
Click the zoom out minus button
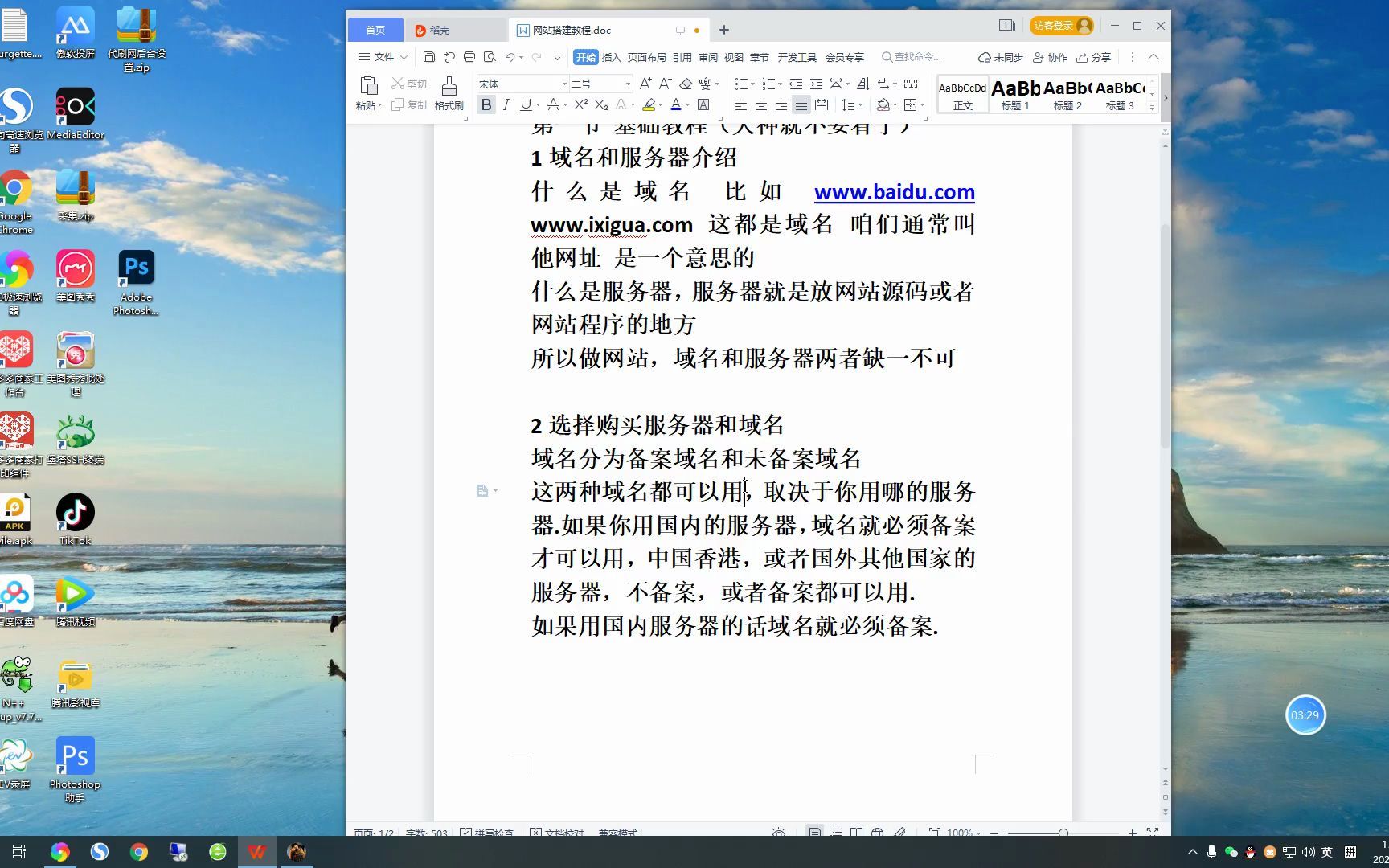pyautogui.click(x=994, y=833)
